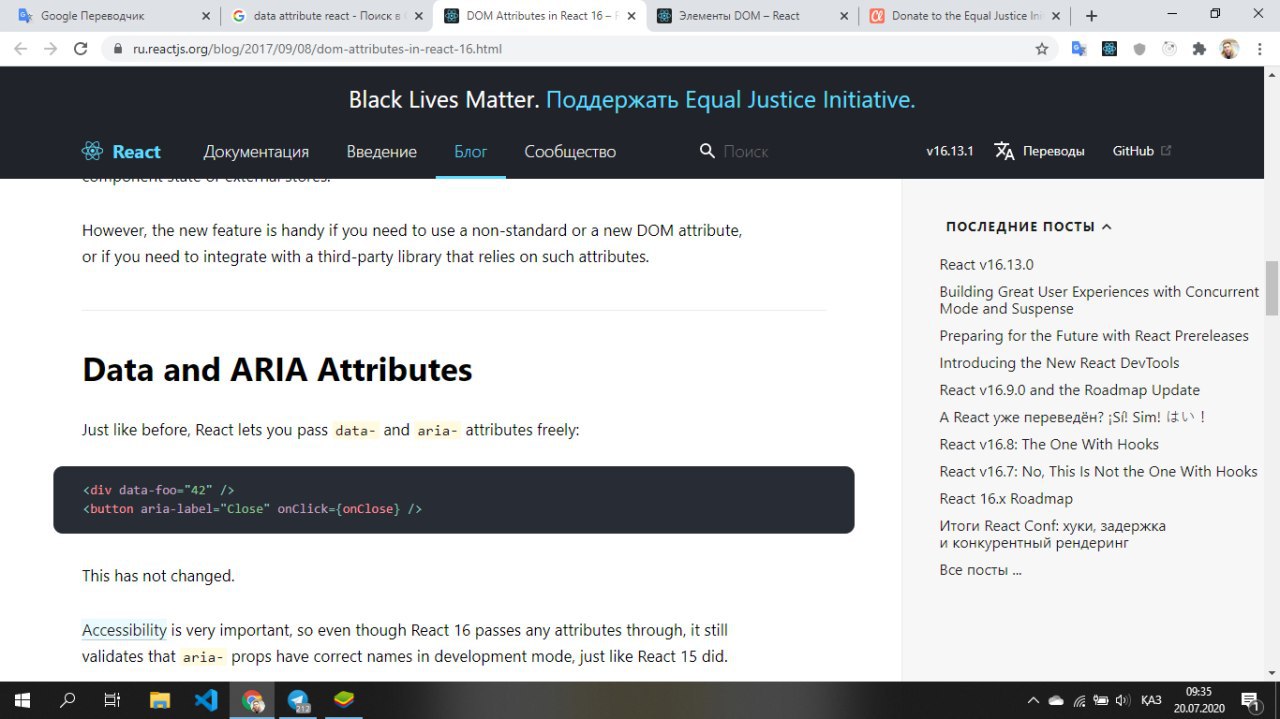Follow the Accessibility link in the article

[x=124, y=630]
